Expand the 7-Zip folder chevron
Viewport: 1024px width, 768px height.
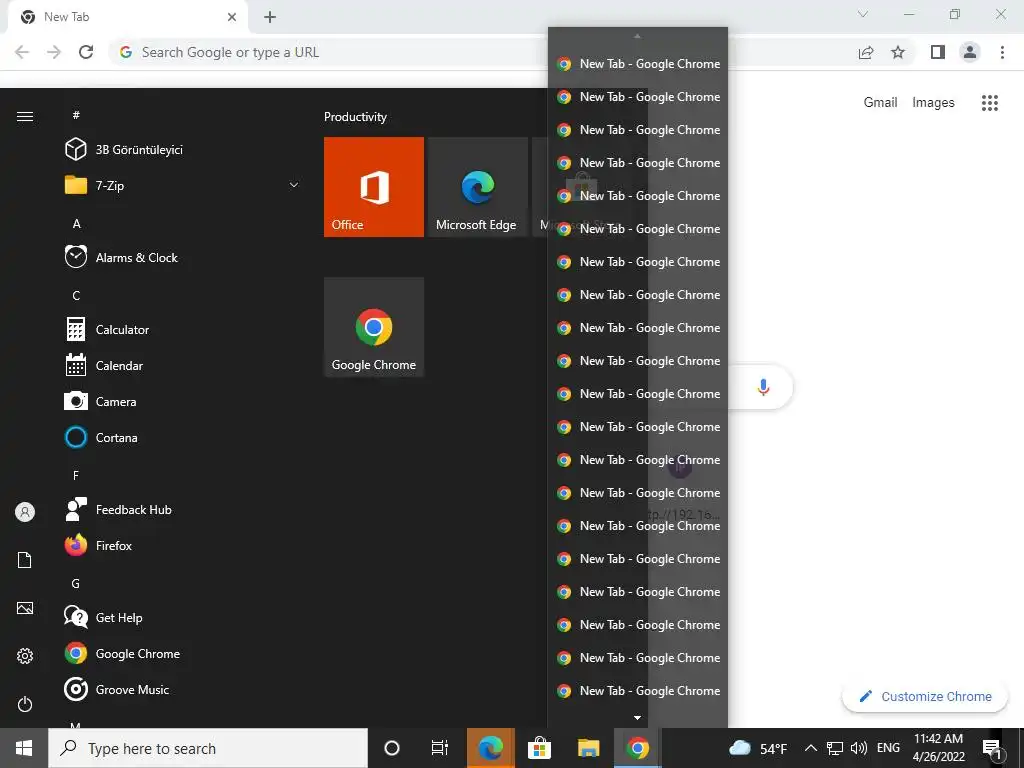point(294,185)
